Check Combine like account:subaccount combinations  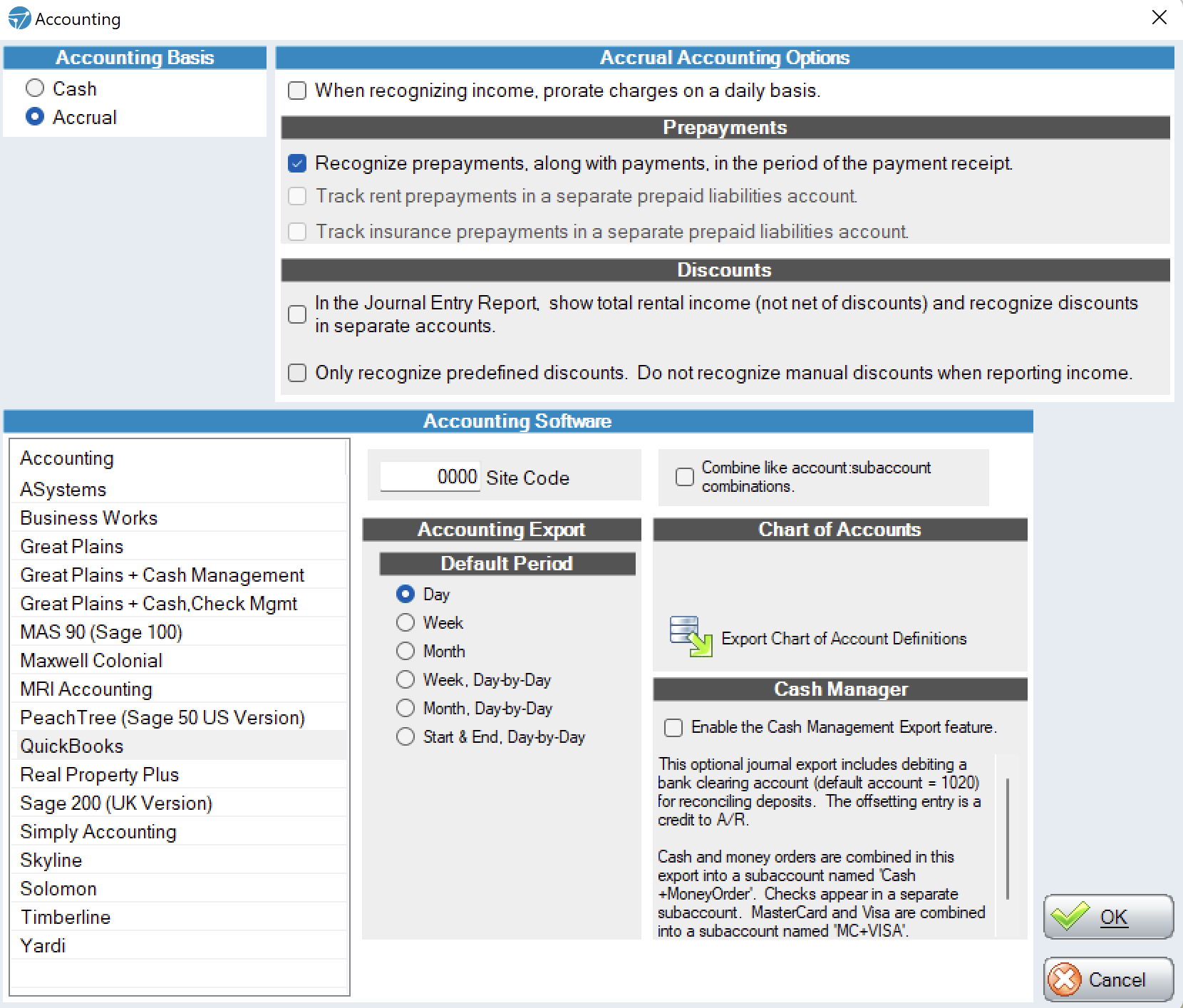685,477
